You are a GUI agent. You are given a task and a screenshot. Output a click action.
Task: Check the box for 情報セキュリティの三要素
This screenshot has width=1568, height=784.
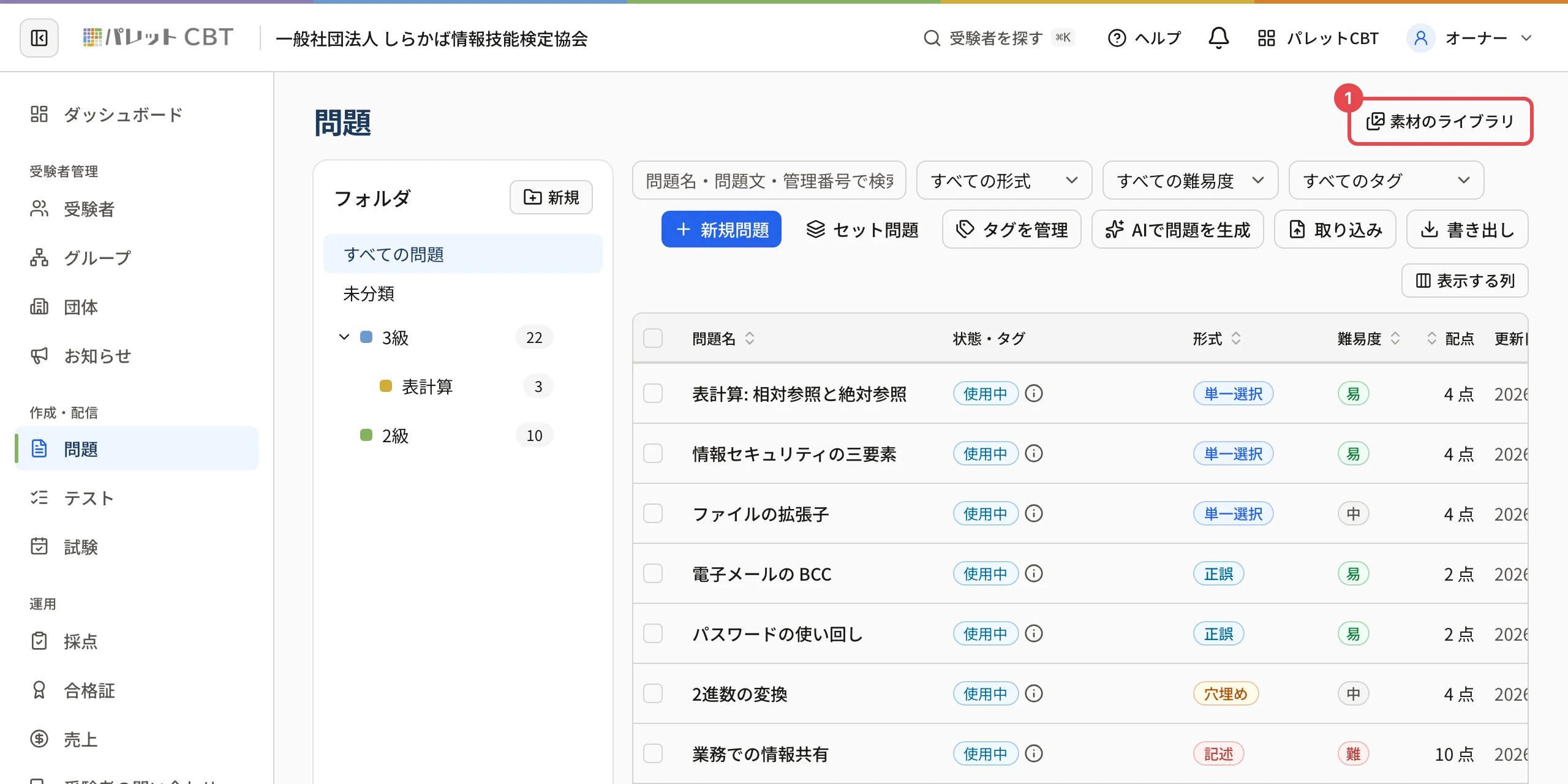click(653, 453)
